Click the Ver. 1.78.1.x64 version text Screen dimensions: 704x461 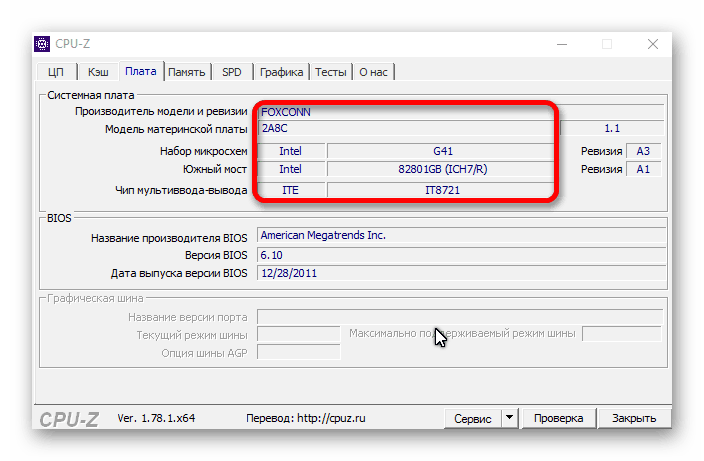click(156, 418)
